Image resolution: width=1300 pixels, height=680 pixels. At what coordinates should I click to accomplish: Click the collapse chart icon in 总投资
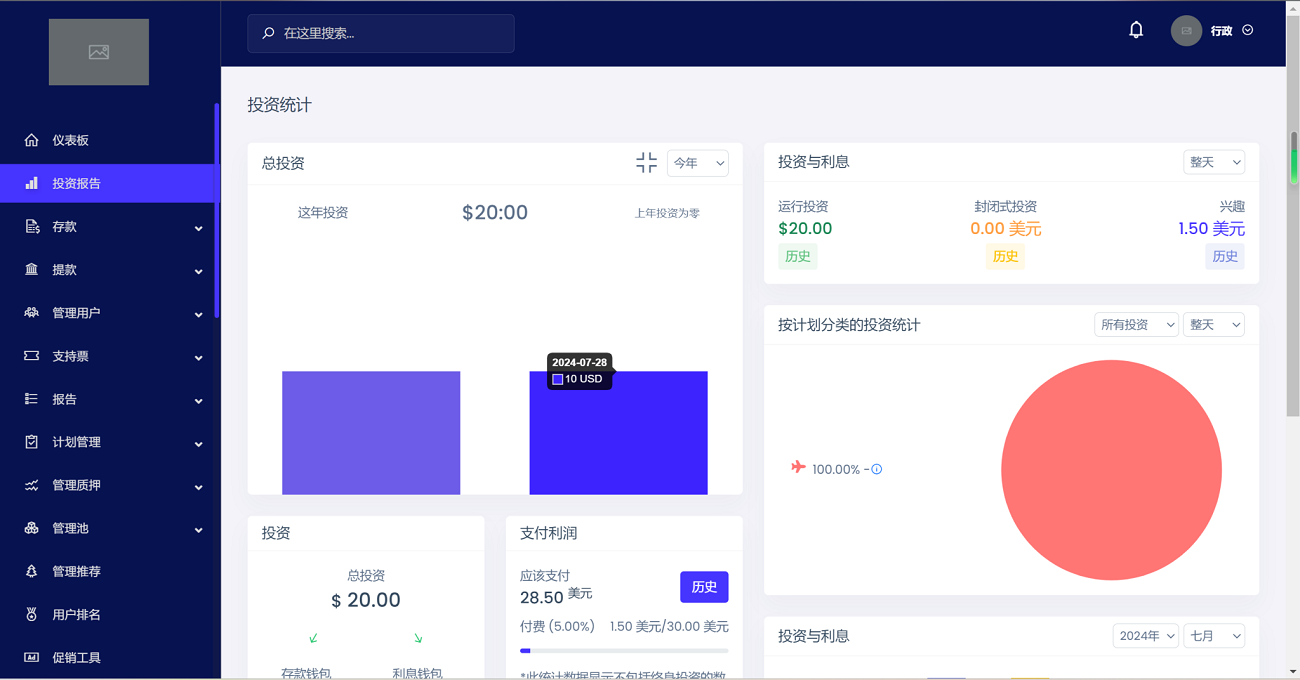646,163
